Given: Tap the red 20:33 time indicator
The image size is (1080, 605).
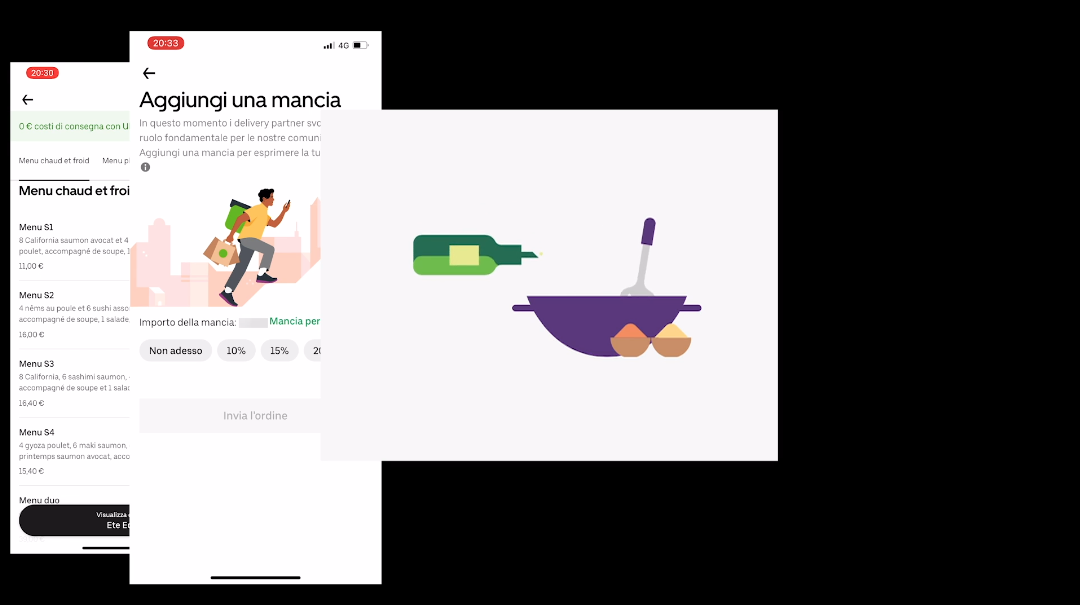Looking at the screenshot, I should (165, 43).
